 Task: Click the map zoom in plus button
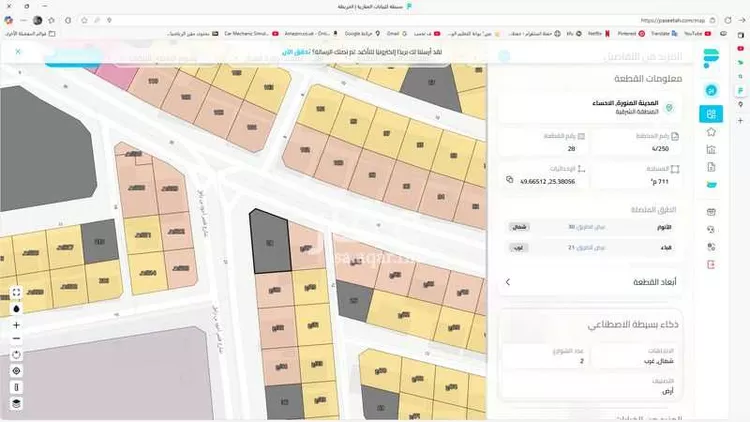(16, 325)
